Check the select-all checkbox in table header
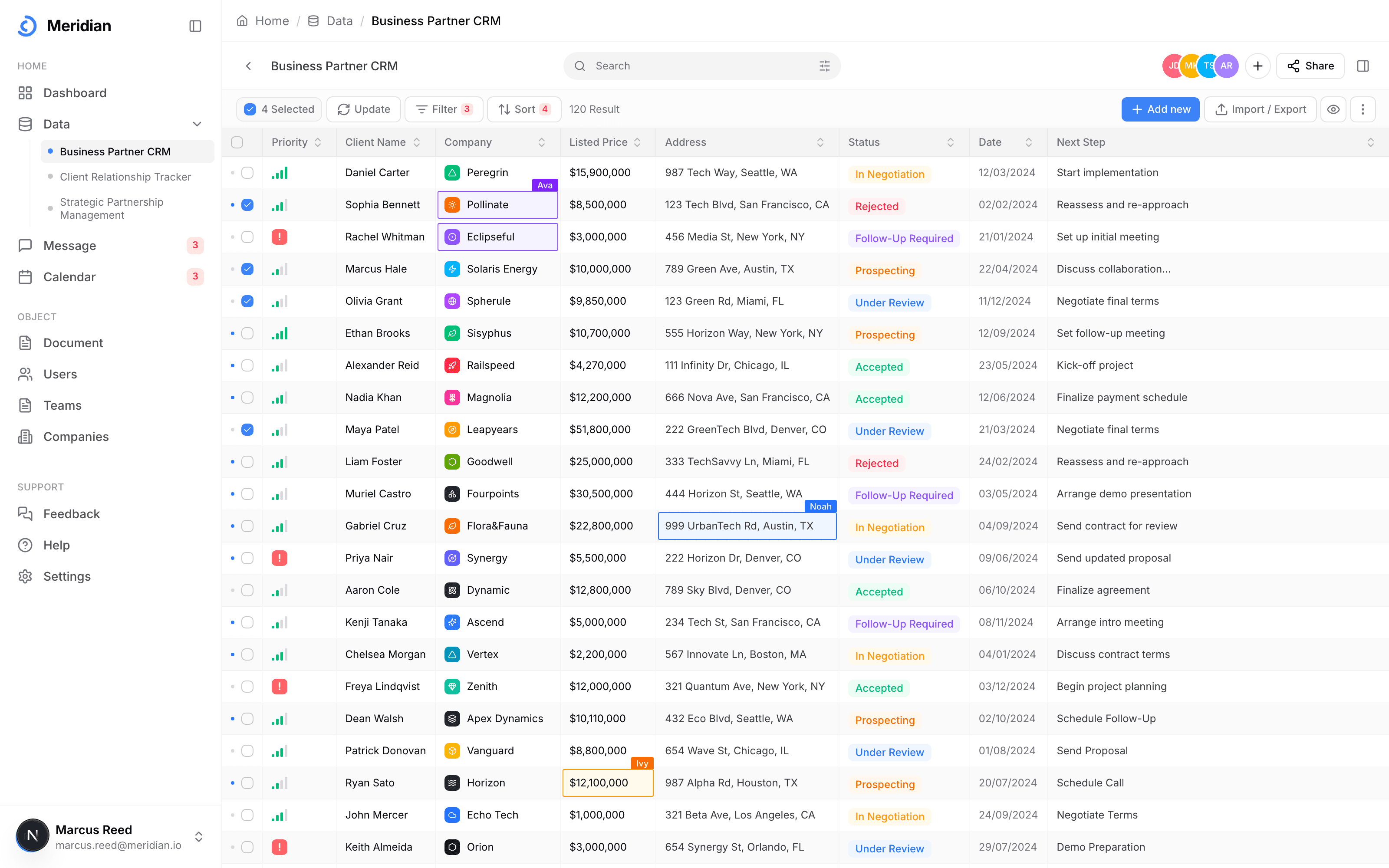Image resolution: width=1389 pixels, height=868 pixels. coord(237,142)
